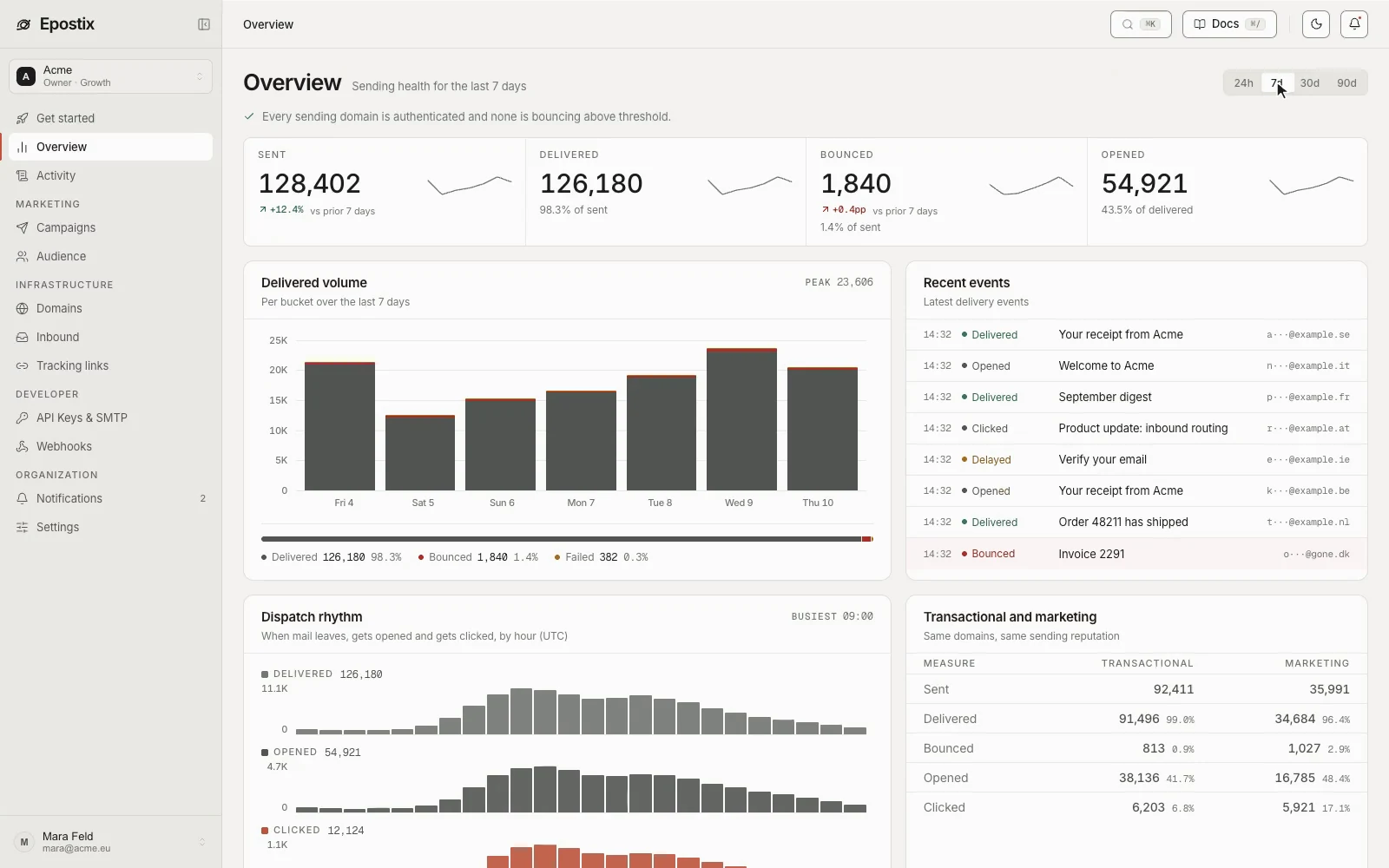1389x868 pixels.
Task: Click the Opened card value 54,921
Action: pyautogui.click(x=1144, y=184)
